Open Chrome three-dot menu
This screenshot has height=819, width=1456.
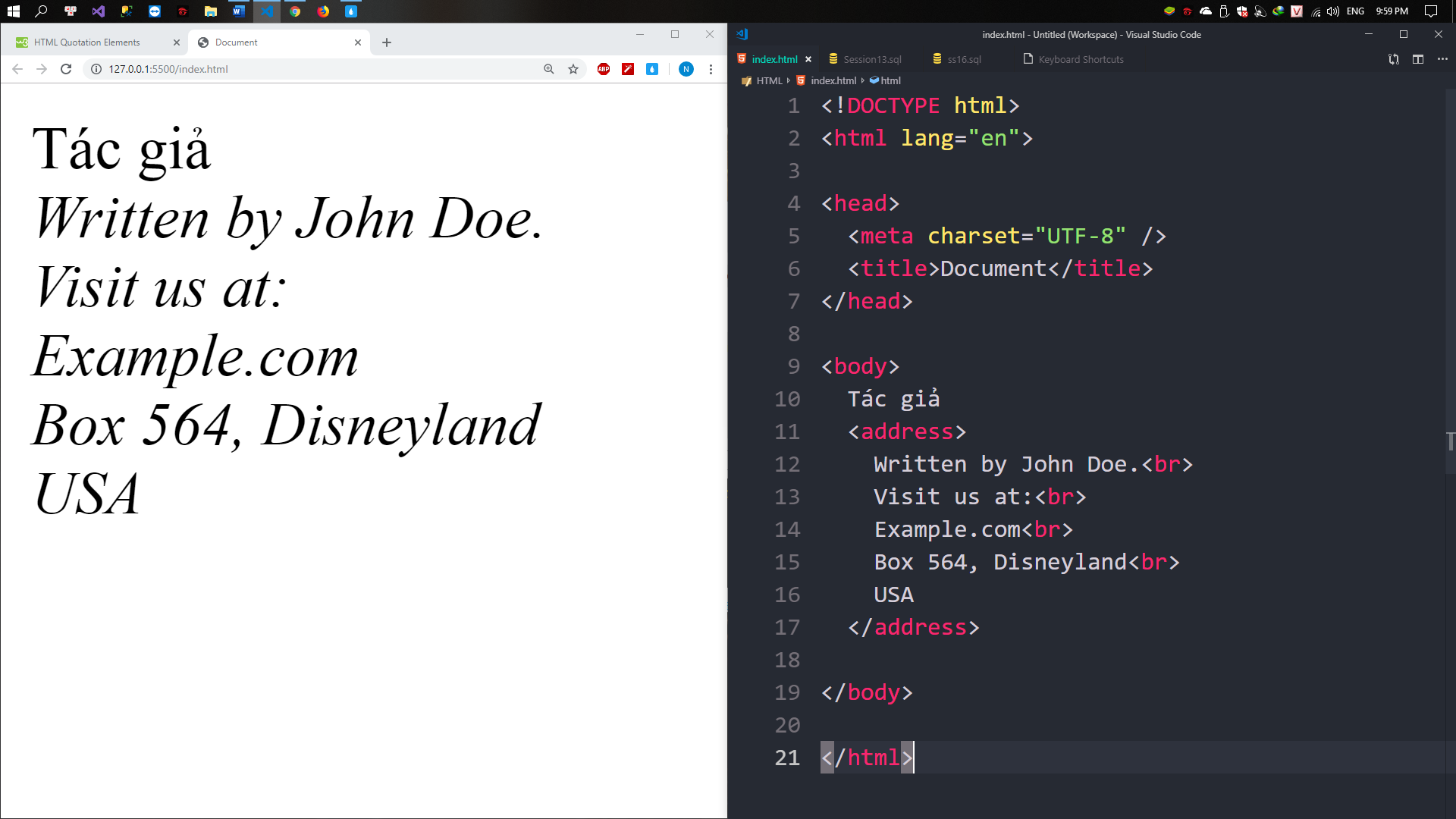pos(711,69)
